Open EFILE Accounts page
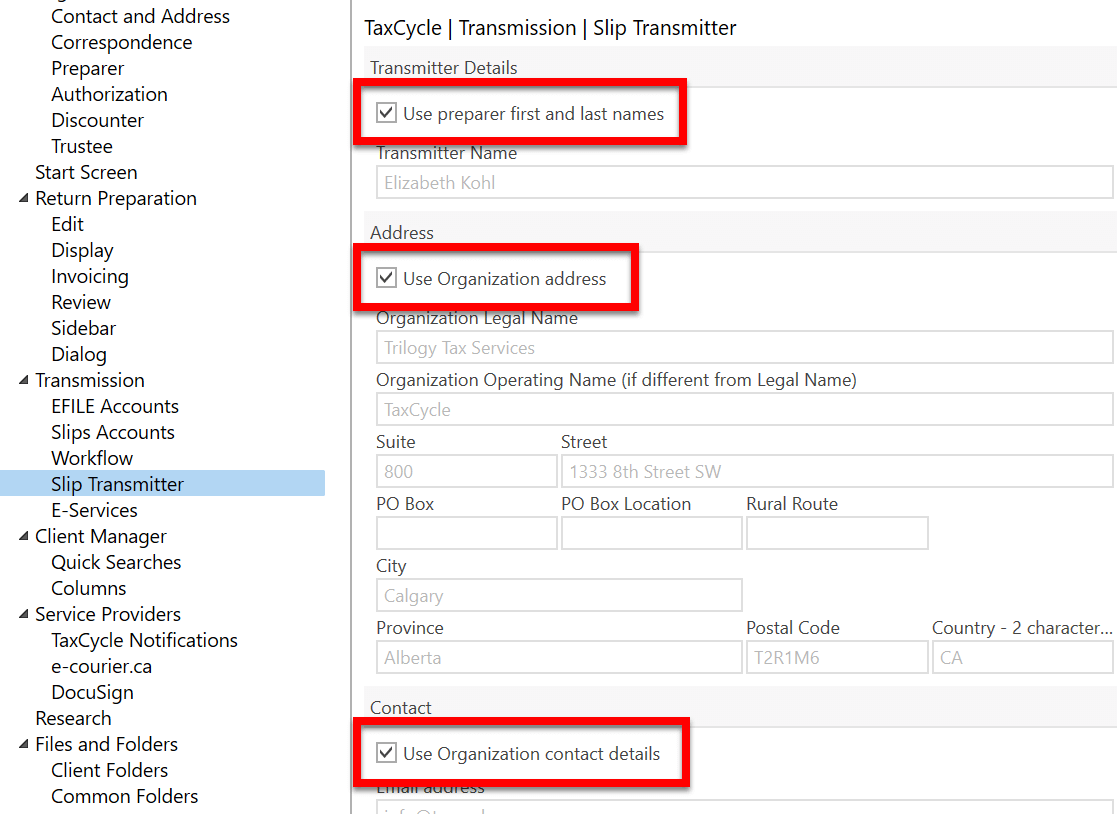 (x=115, y=407)
